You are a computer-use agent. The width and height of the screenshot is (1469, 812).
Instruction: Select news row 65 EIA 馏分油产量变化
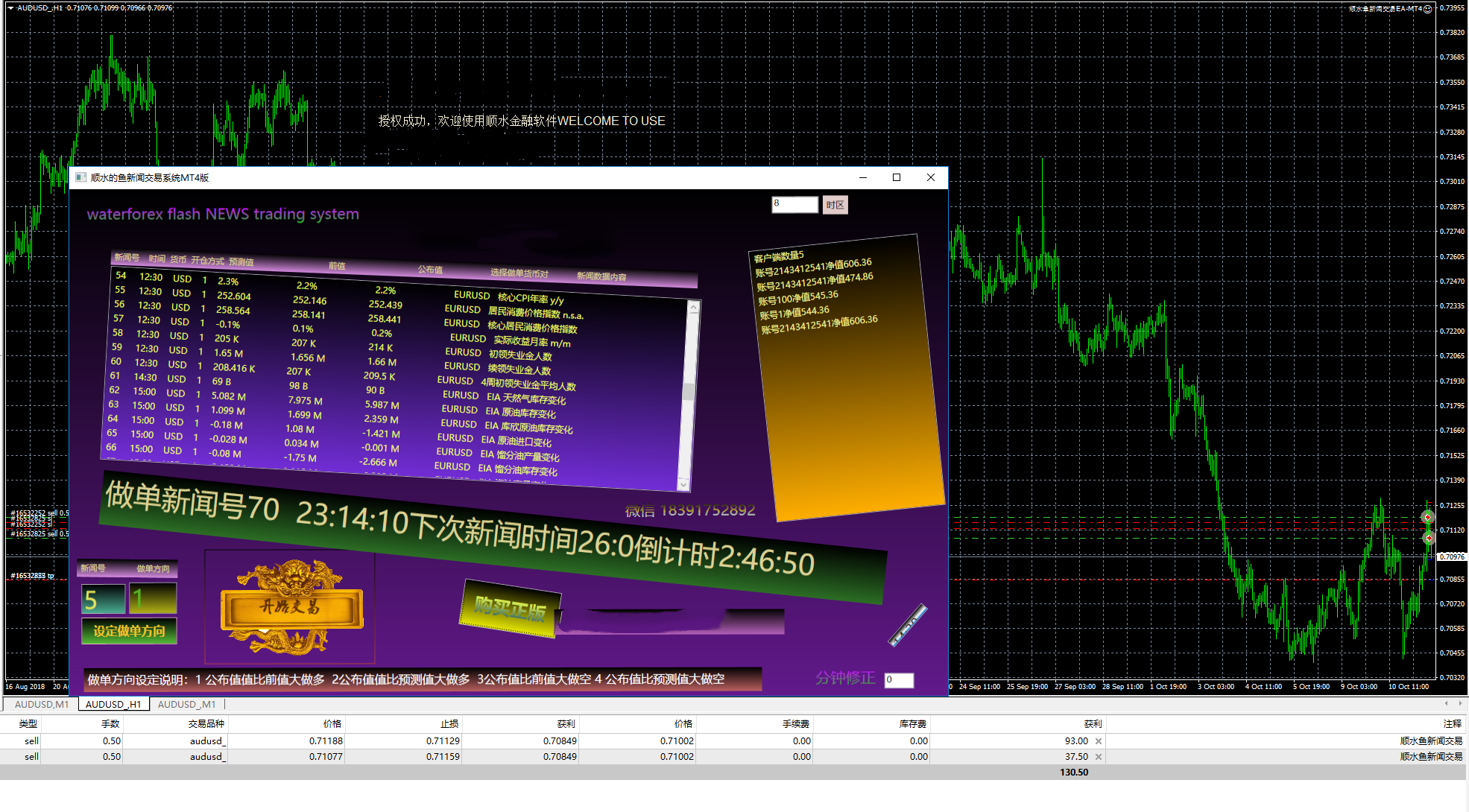tap(332, 445)
